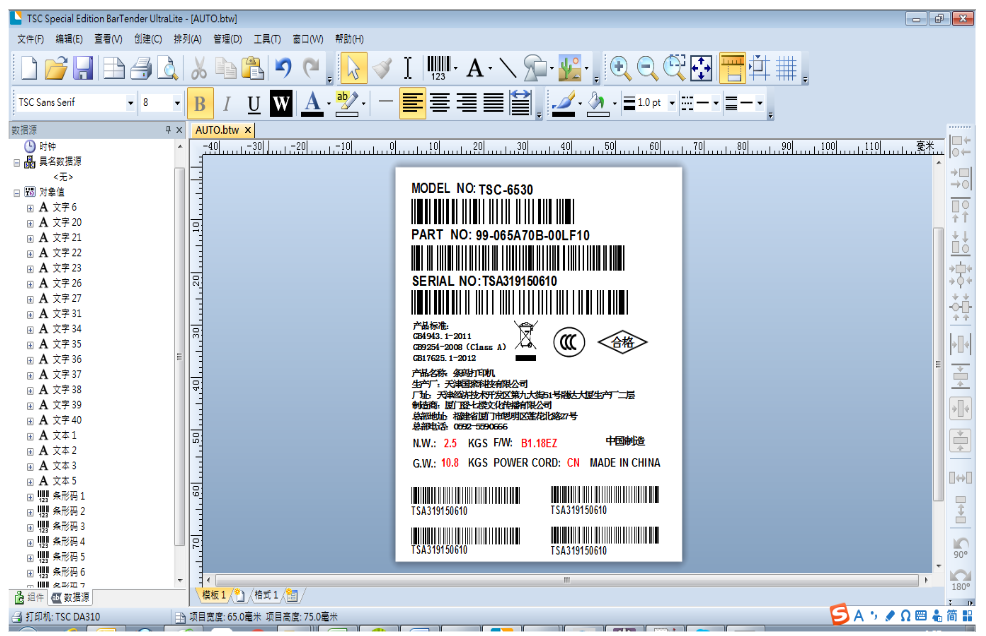Click the 打印机: TSC DA310 status entry
The height and width of the screenshot is (636, 986).
coord(56,617)
